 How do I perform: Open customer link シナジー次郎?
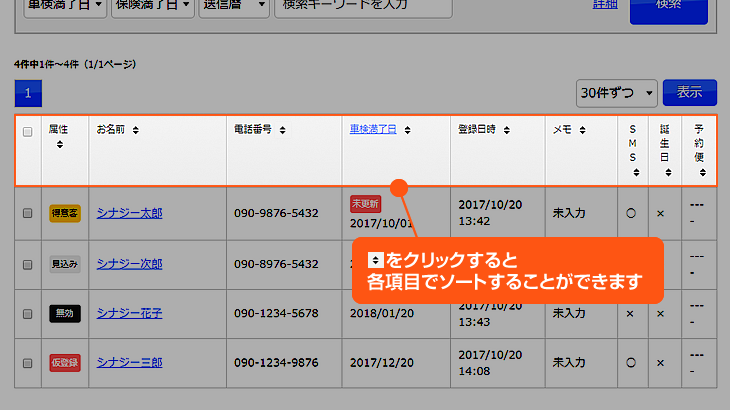click(129, 264)
